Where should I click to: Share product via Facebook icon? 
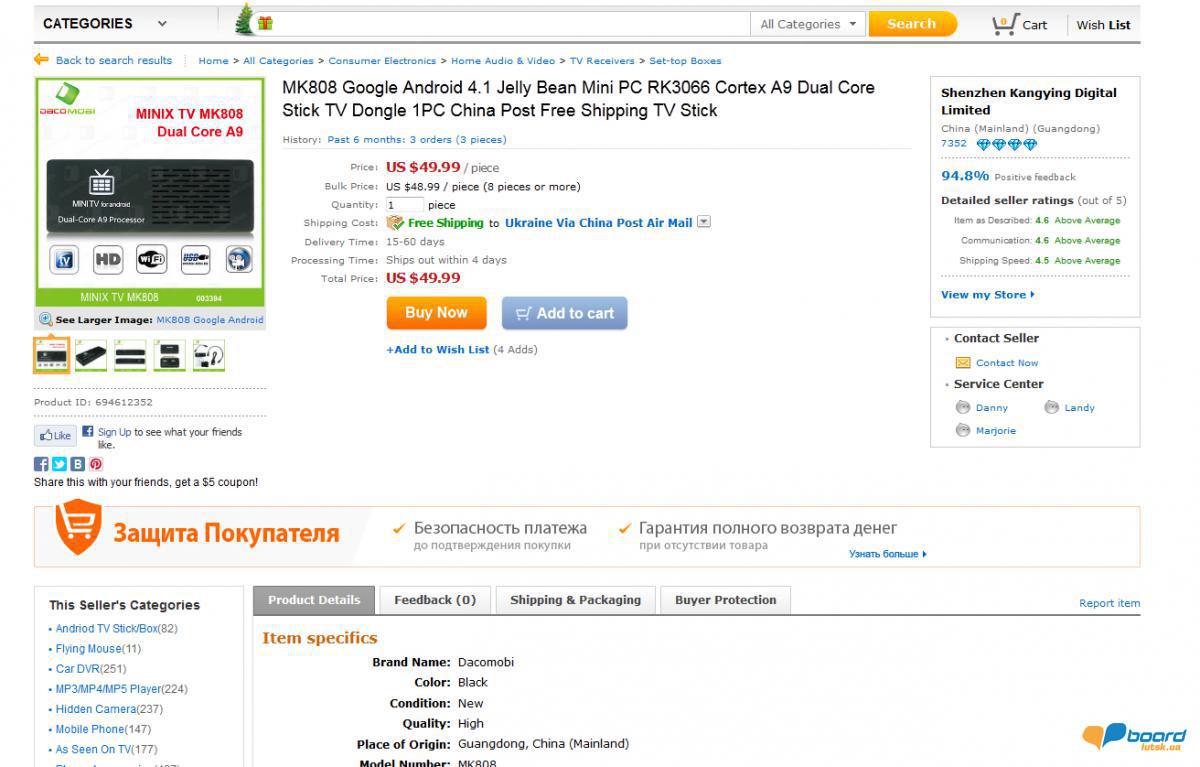click(41, 464)
